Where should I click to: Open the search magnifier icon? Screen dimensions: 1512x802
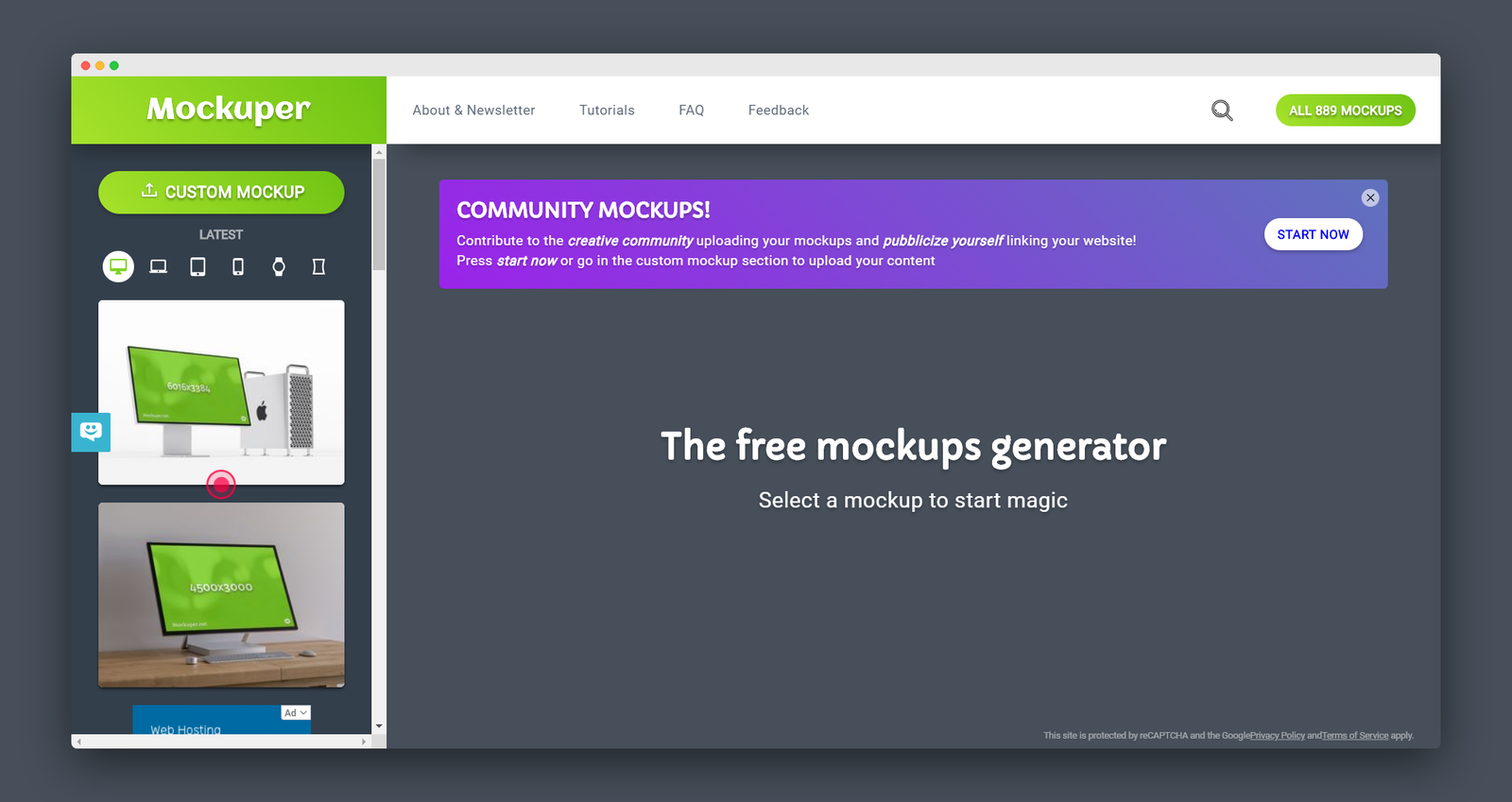point(1222,111)
